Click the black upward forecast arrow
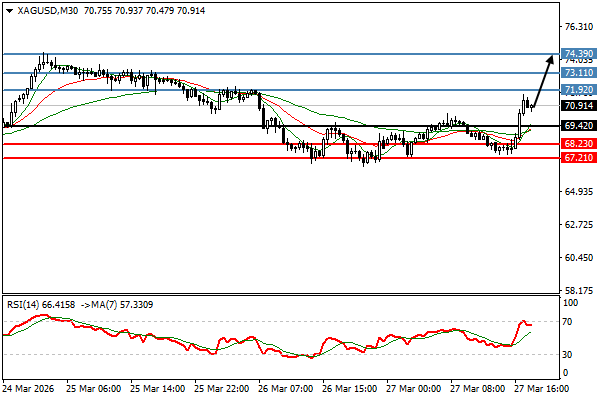The height and width of the screenshot is (400, 600). point(542,80)
